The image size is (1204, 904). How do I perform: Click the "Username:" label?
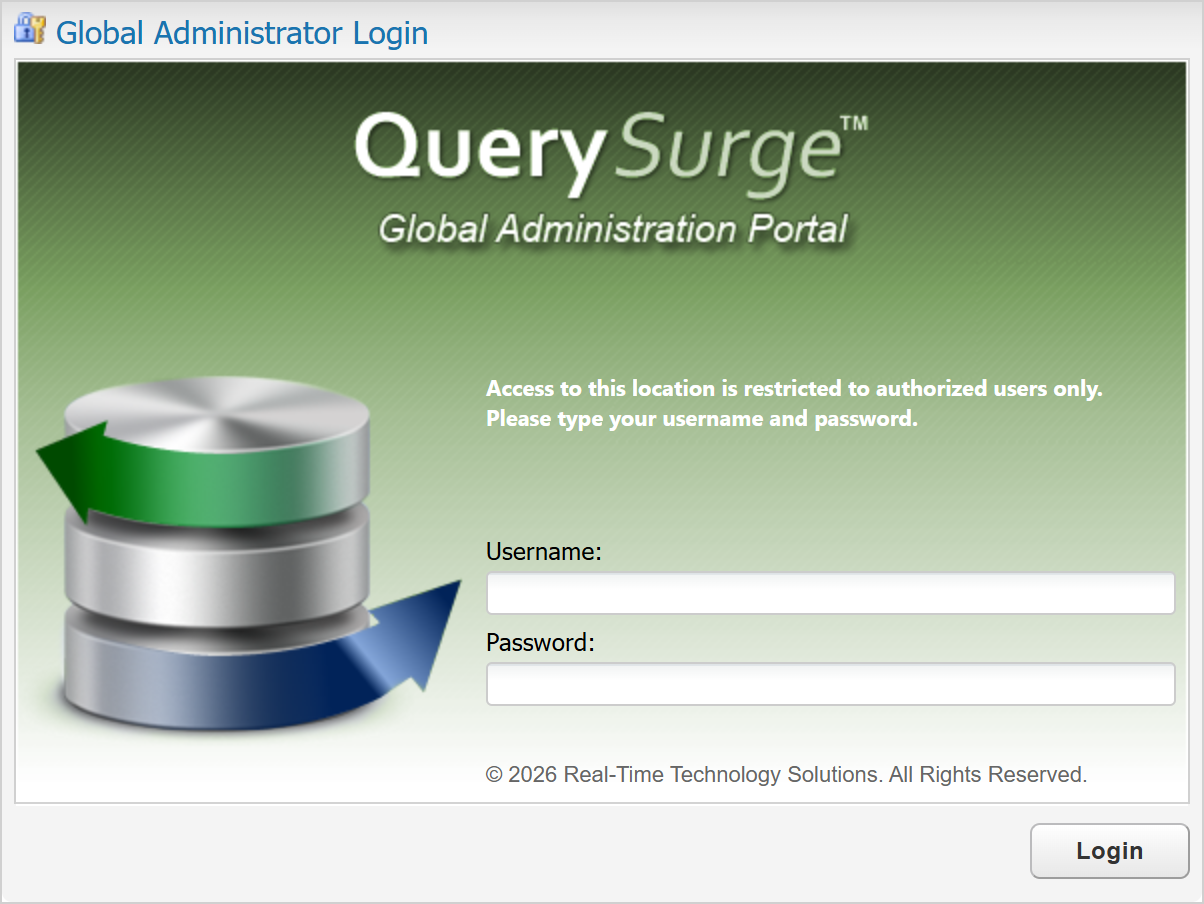point(544,552)
